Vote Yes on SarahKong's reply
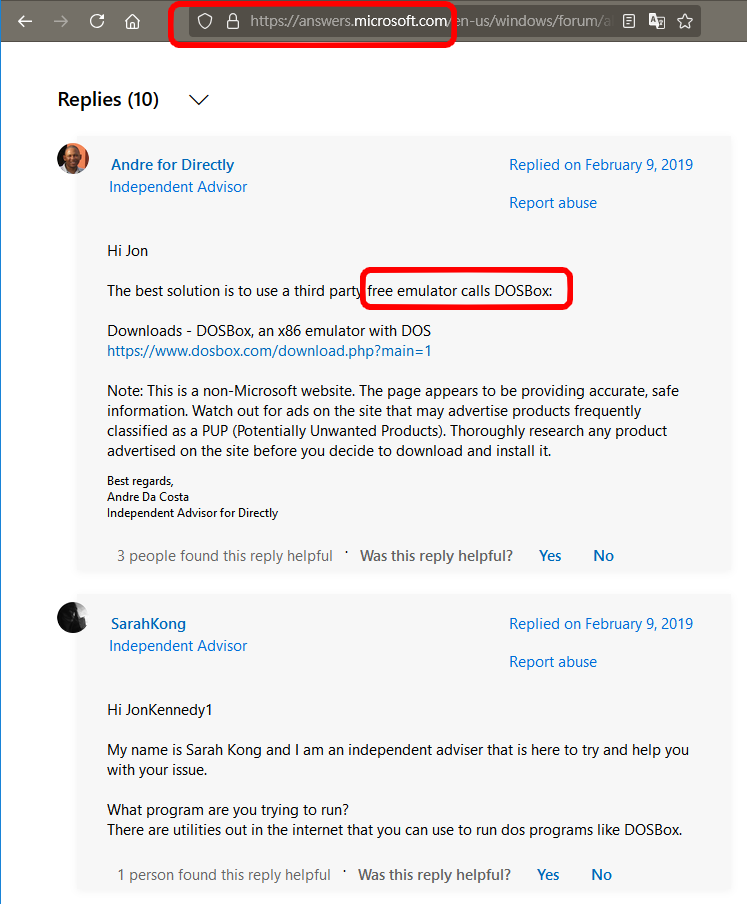This screenshot has height=904, width=747. (x=548, y=875)
